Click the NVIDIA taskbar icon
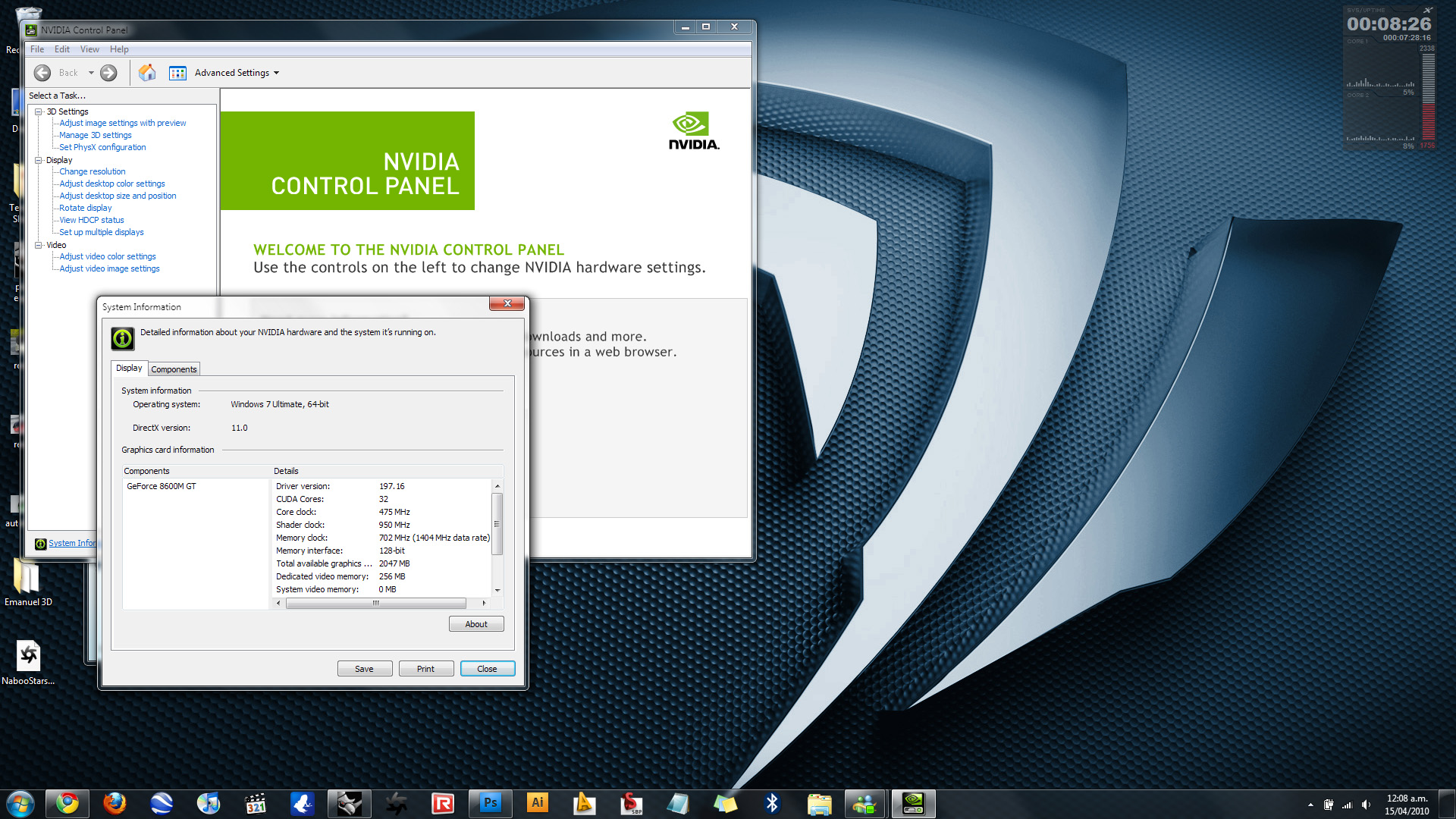This screenshot has width=1456, height=819. (x=913, y=803)
